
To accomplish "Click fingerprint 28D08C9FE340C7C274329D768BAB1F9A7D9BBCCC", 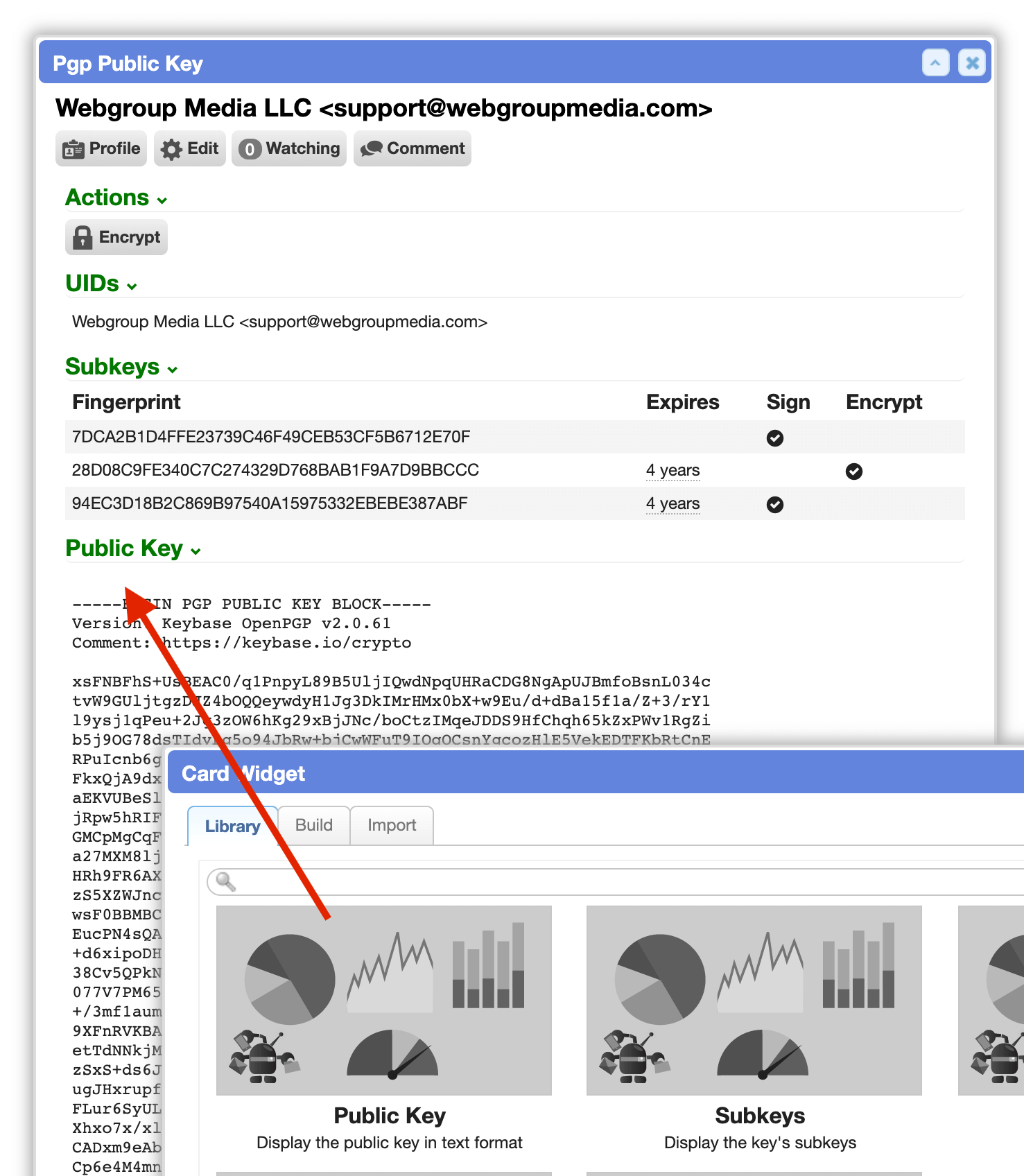I will point(275,470).
